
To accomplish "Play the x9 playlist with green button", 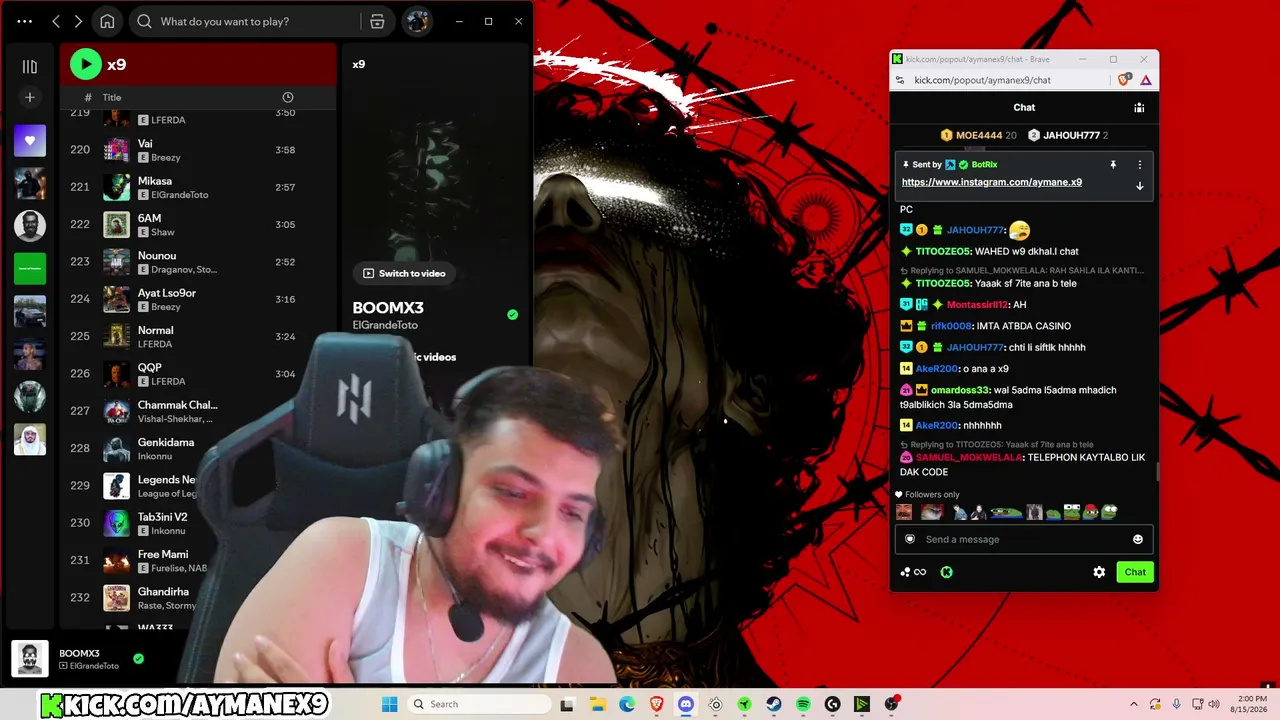I will click(86, 64).
